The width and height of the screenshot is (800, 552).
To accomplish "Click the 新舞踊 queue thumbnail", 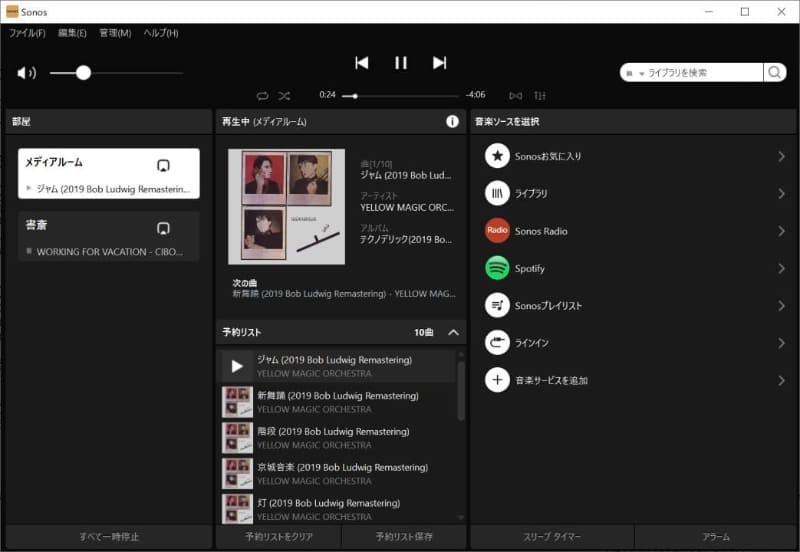I will [237, 402].
